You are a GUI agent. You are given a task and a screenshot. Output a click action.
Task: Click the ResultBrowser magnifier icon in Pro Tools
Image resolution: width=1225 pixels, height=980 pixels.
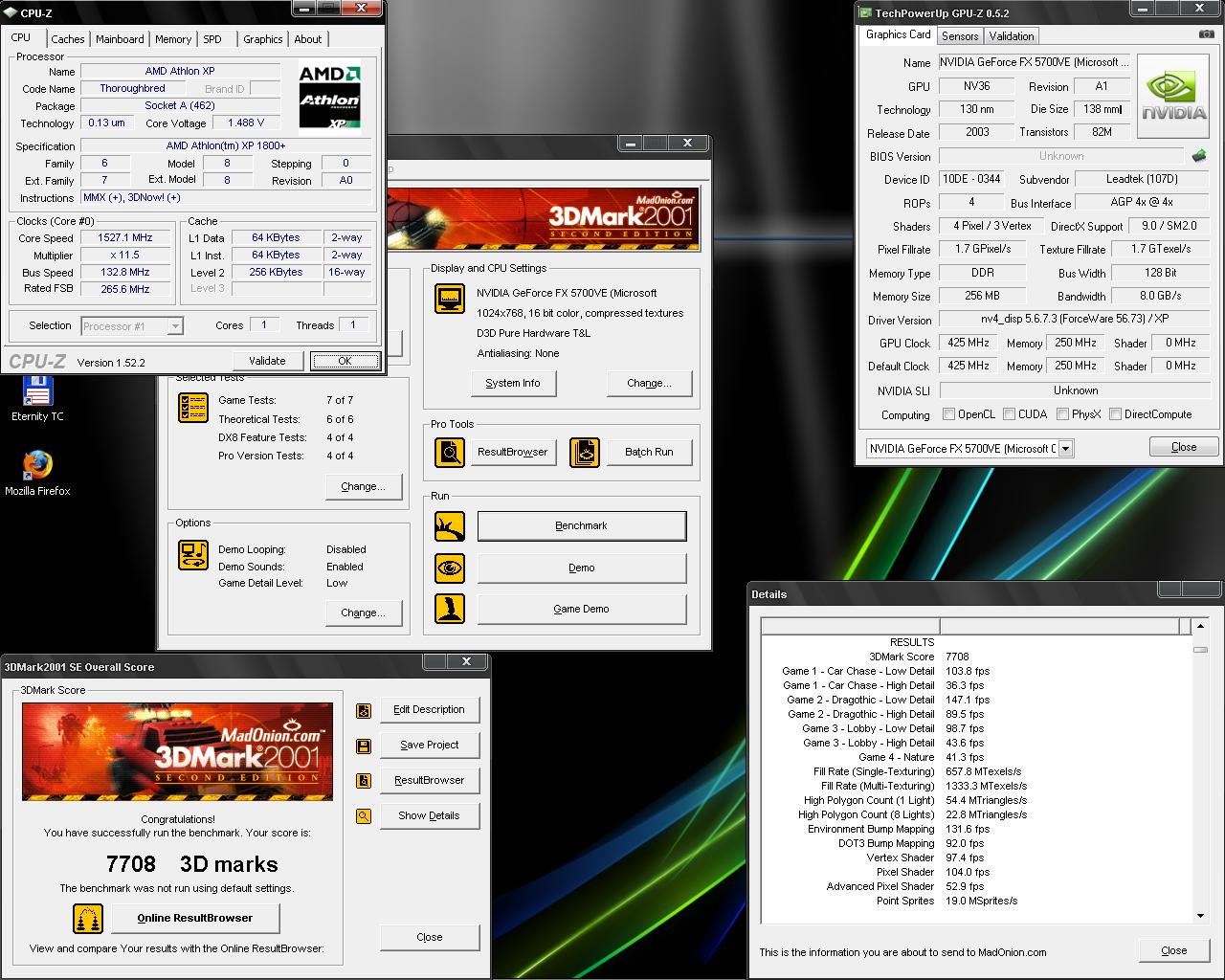(450, 452)
